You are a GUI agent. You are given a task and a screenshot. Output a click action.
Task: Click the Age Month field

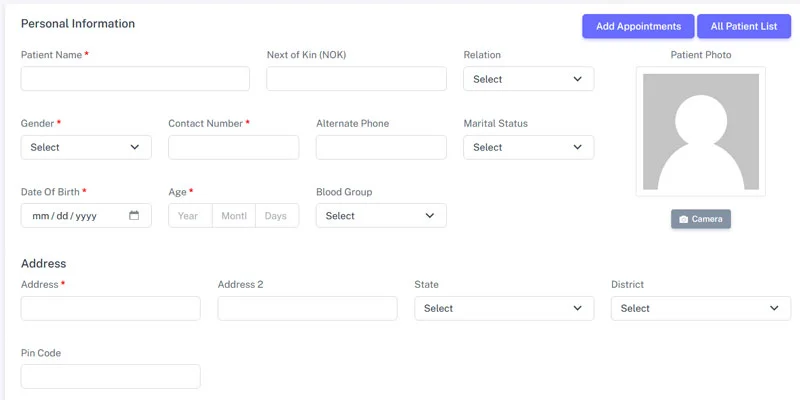point(234,215)
